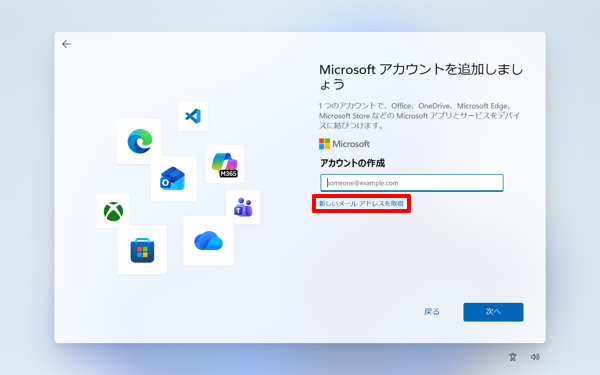This screenshot has width=600, height=375.
Task: Click the Microsoft アカウントを追加しましょう title
Action: (x=421, y=77)
